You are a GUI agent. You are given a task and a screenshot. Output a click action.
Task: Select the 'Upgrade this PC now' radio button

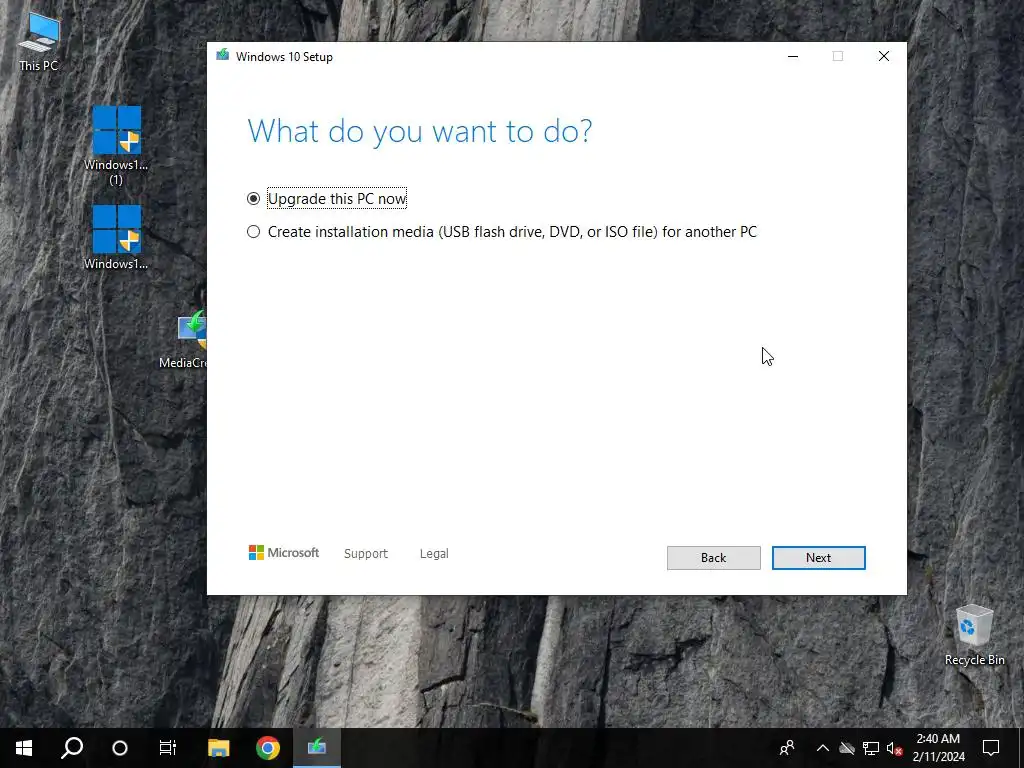[253, 199]
